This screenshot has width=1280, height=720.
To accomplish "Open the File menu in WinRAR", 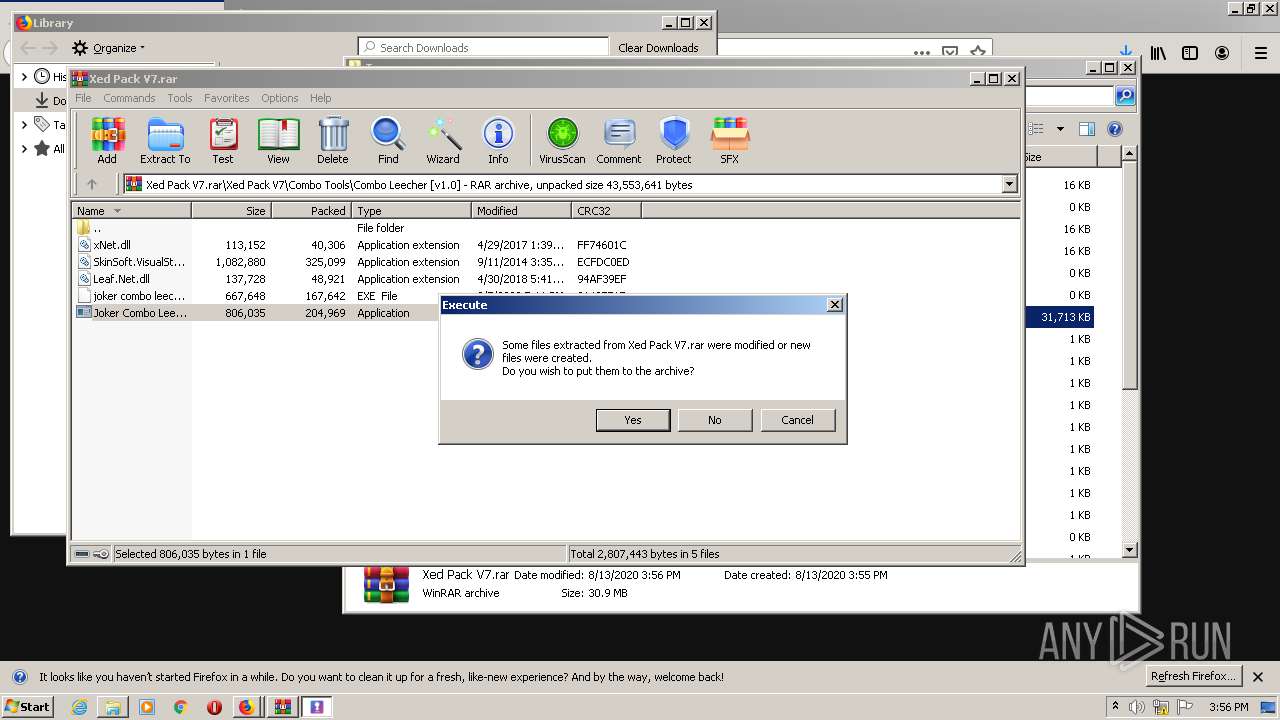I will pyautogui.click(x=83, y=98).
